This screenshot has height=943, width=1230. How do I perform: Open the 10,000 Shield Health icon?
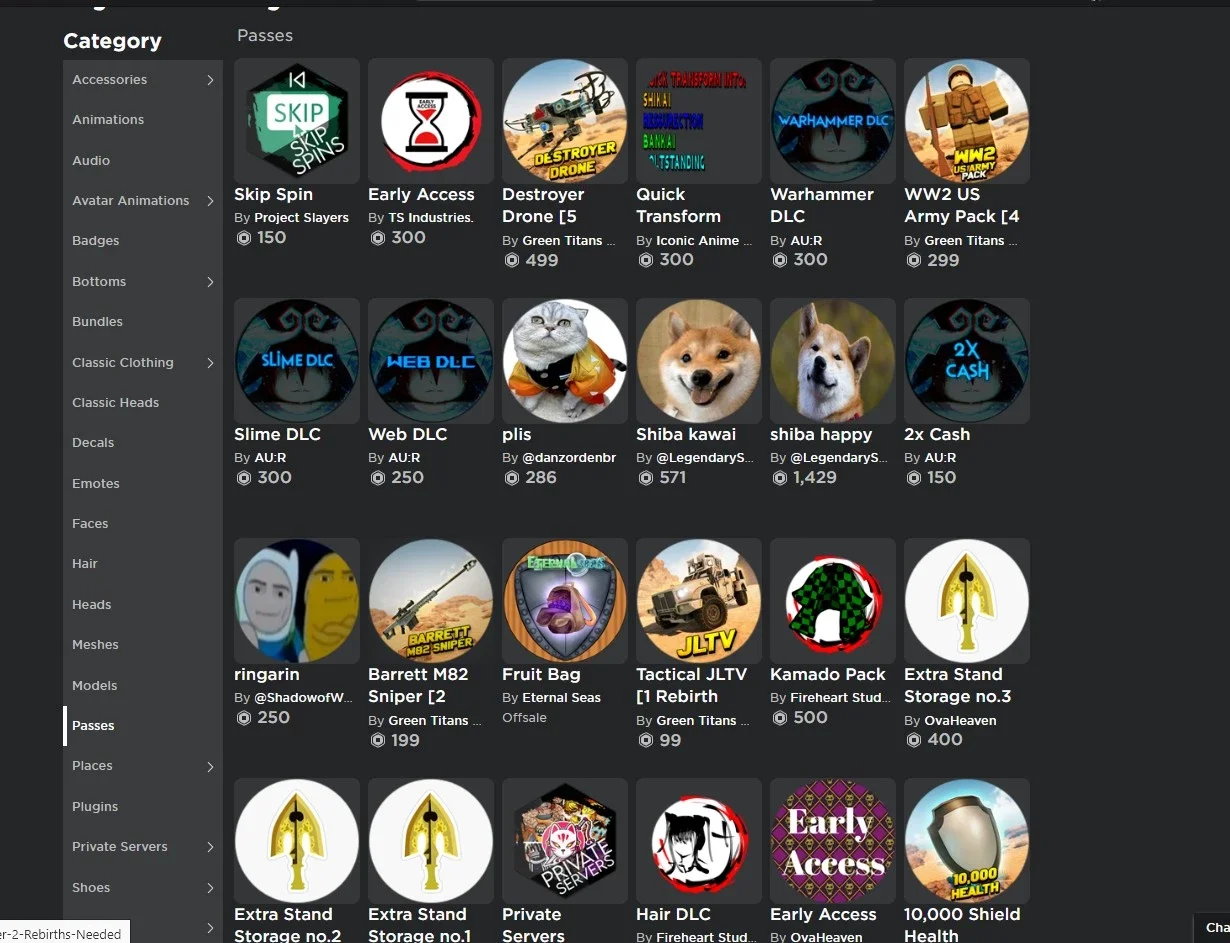967,841
